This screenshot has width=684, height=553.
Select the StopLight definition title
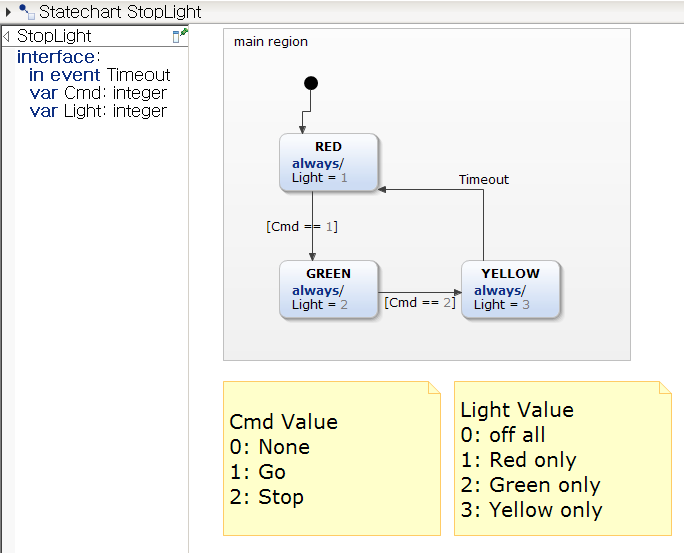(x=54, y=36)
